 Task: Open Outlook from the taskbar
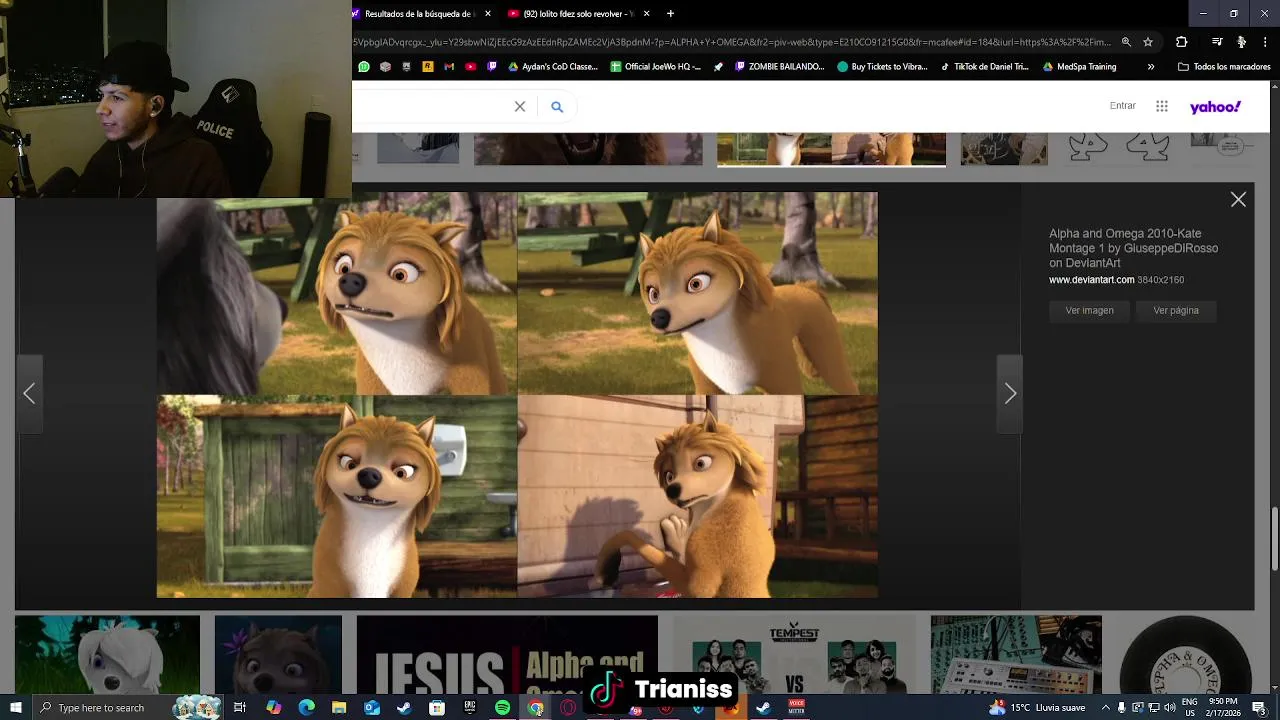(x=372, y=708)
